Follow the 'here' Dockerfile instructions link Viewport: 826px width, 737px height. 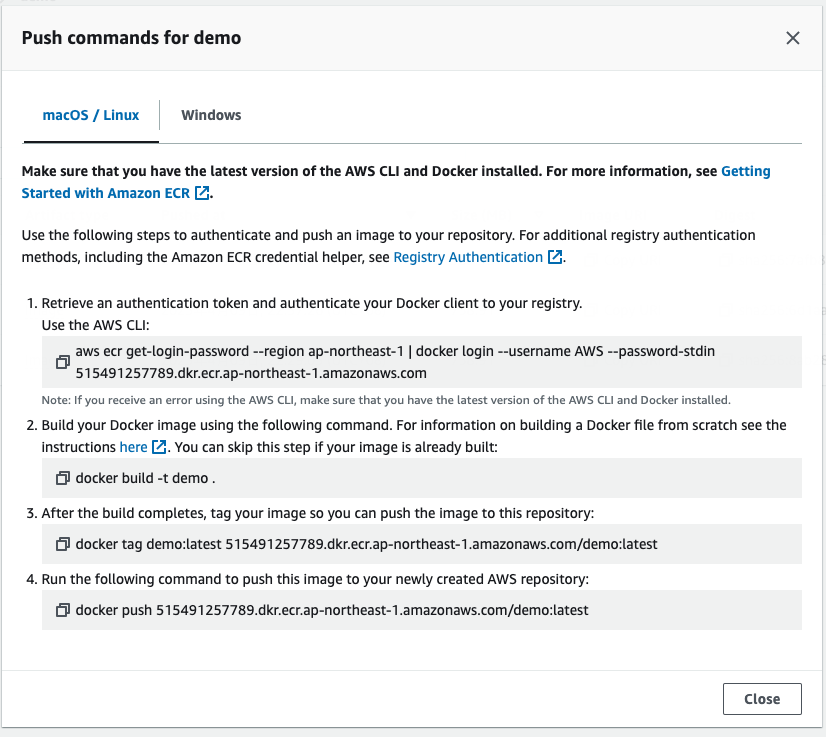(133, 447)
